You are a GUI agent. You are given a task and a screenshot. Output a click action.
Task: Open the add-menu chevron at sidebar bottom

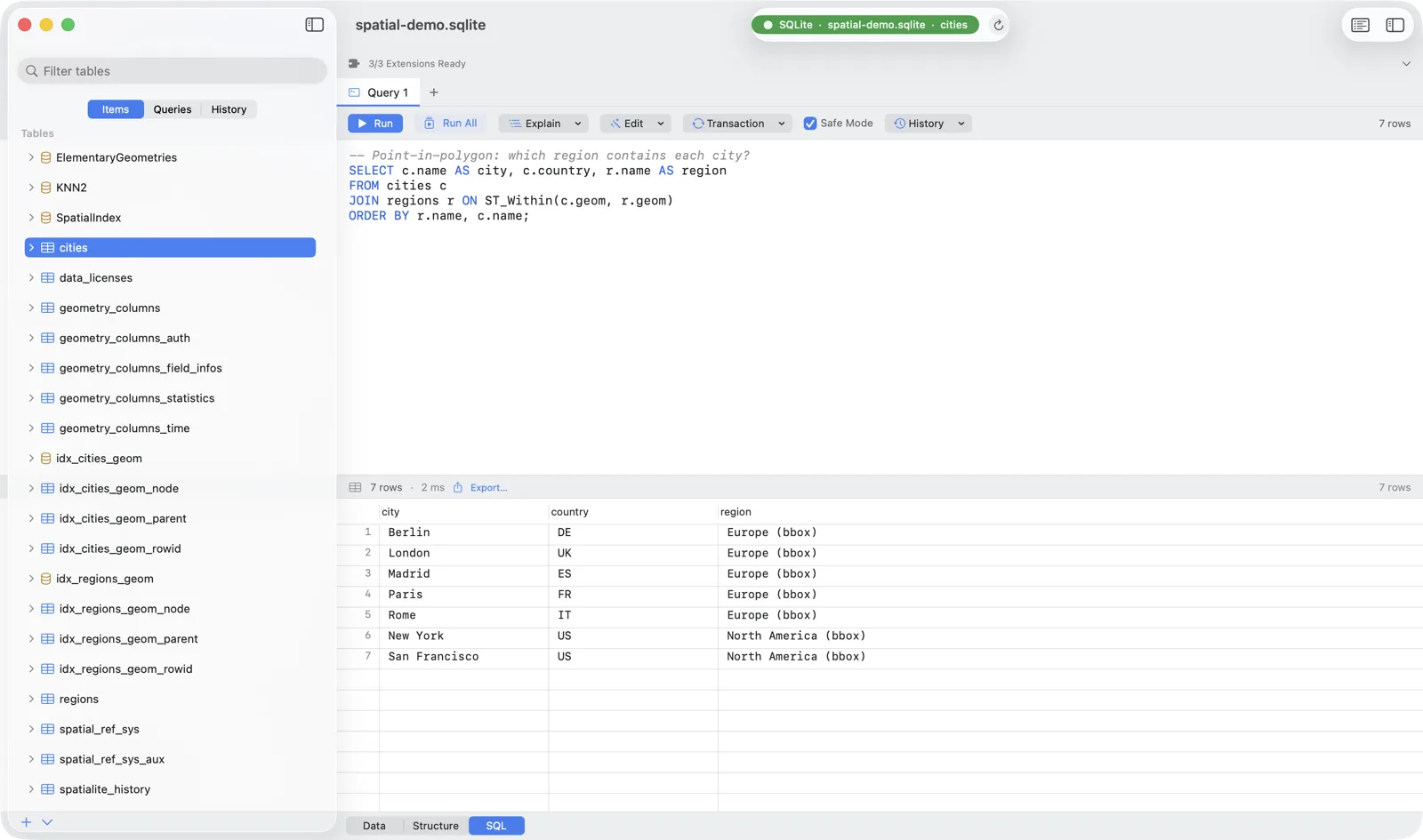point(47,822)
